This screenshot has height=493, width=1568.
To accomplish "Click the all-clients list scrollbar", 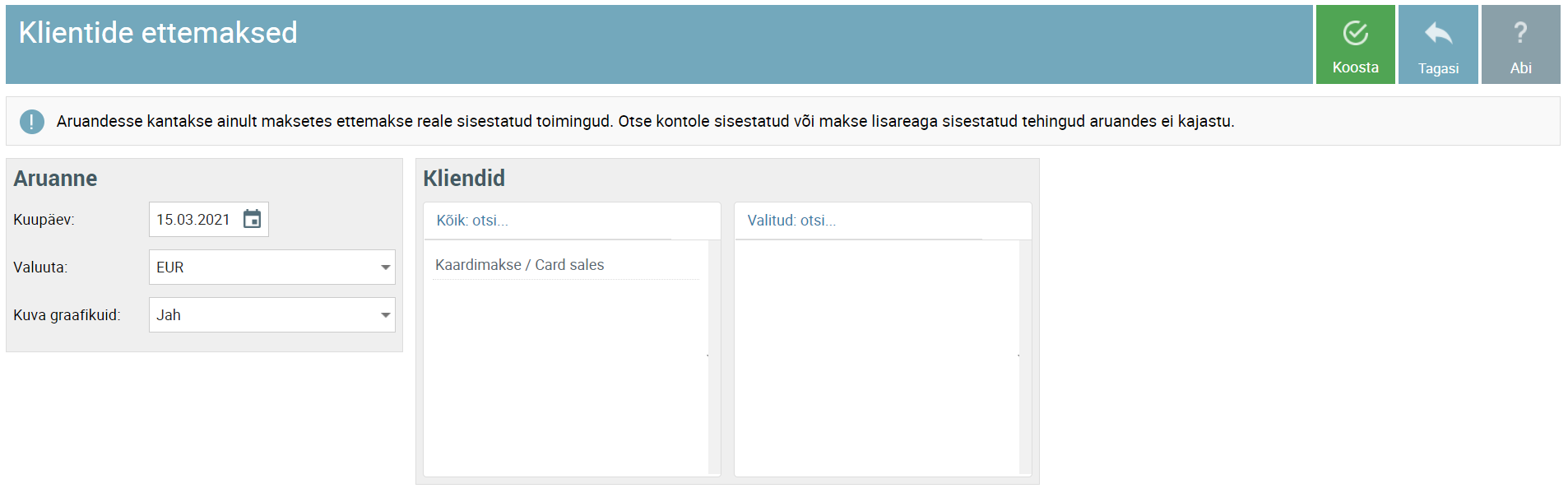I will 713,357.
